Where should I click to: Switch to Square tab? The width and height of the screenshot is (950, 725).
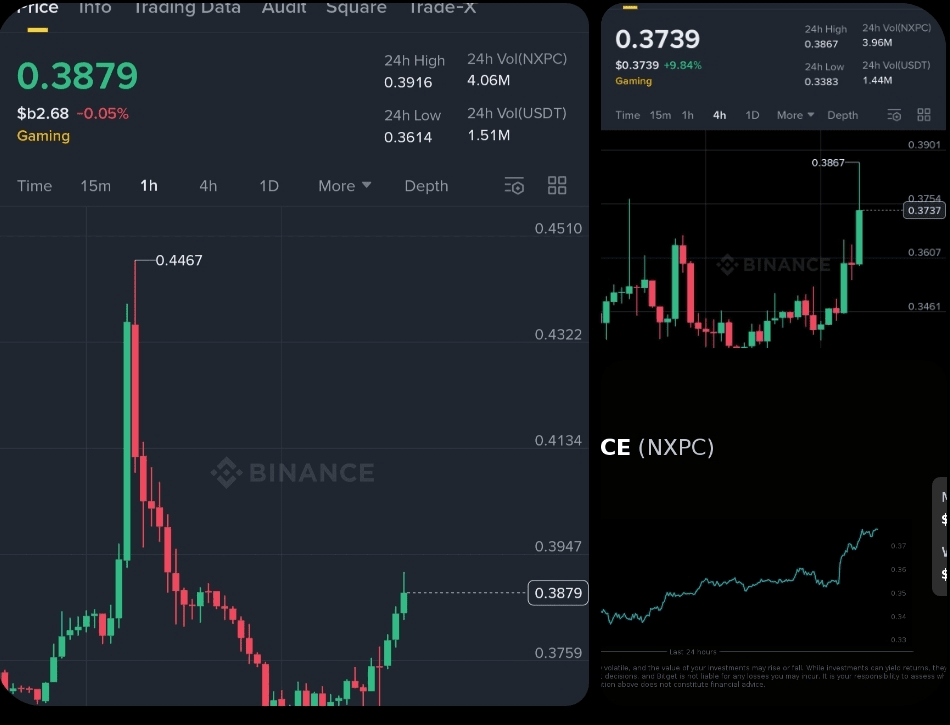click(x=356, y=8)
